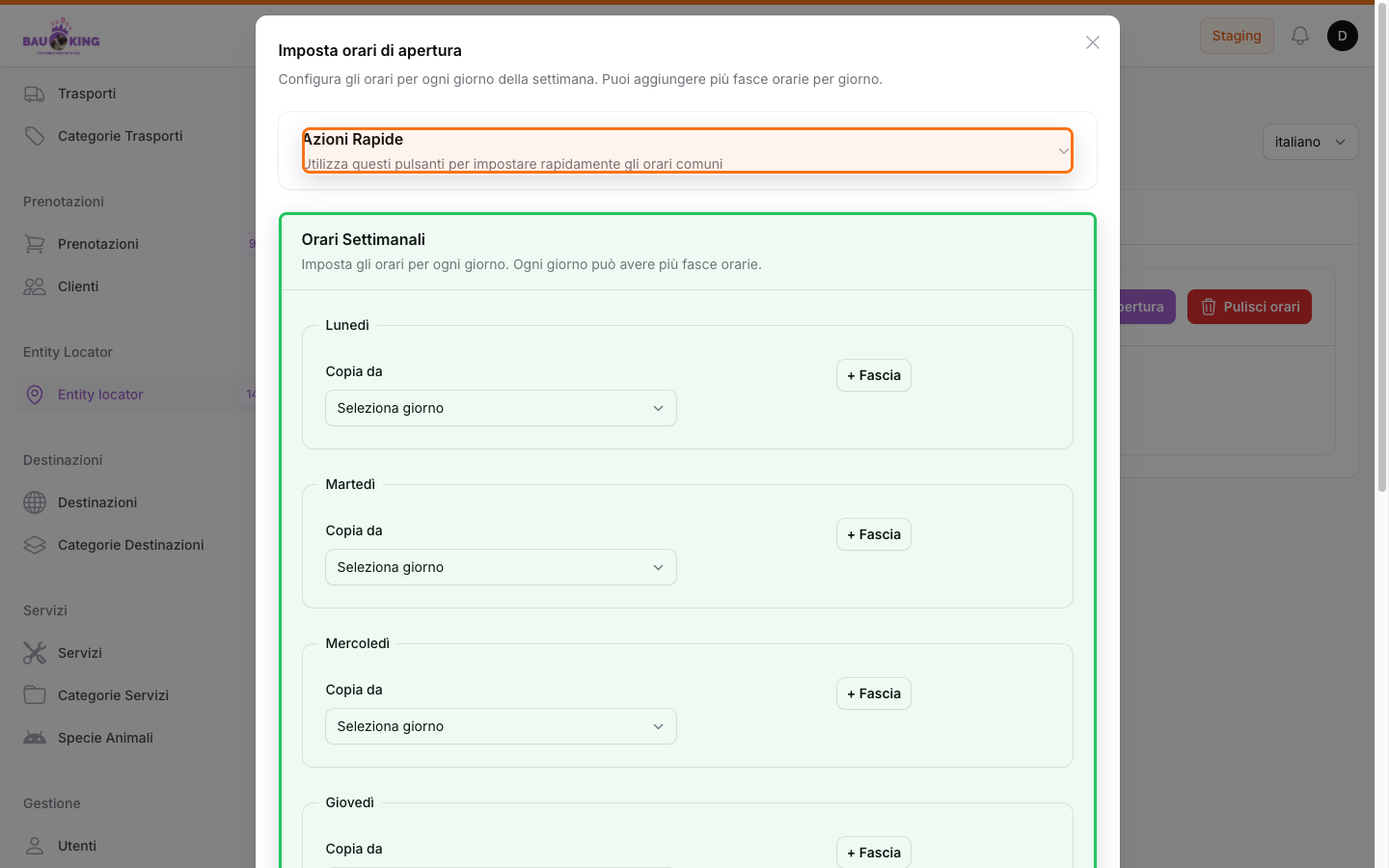Screen dimensions: 1389x868
Task: Add a Fascia for Lunedì
Action: (x=874, y=375)
